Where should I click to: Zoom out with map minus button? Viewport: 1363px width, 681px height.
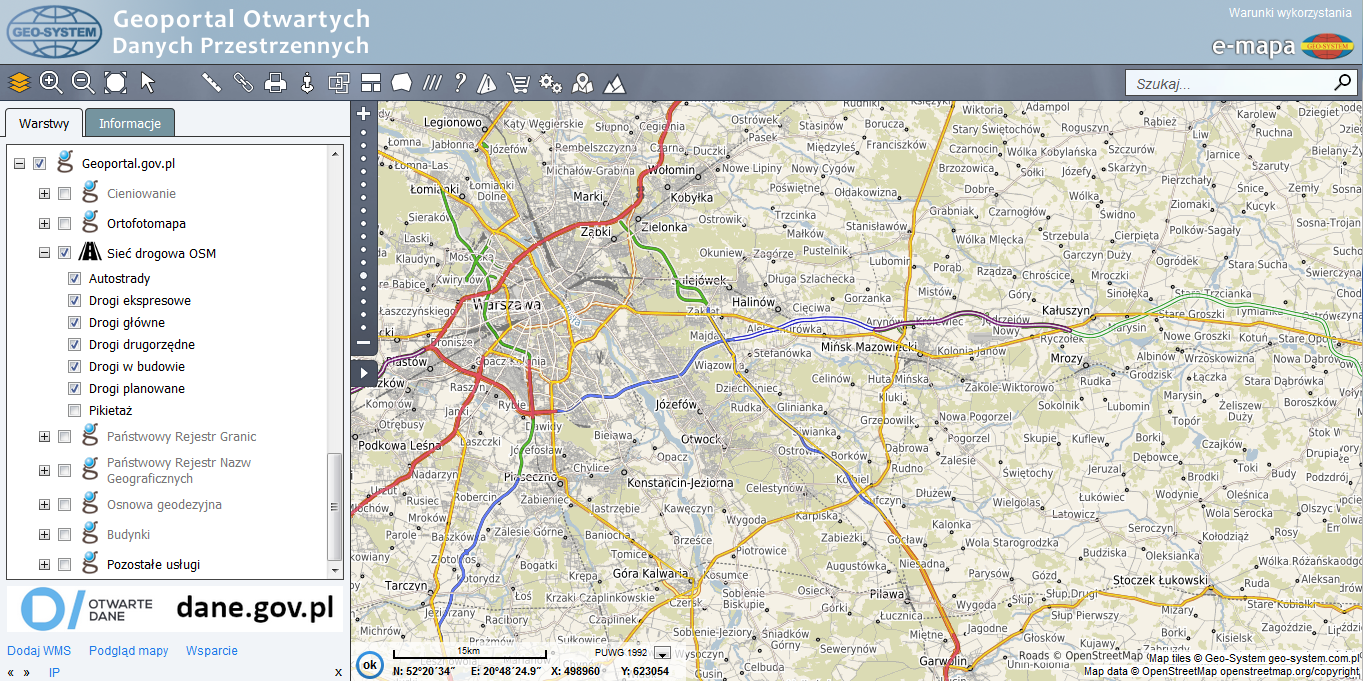[x=363, y=342]
